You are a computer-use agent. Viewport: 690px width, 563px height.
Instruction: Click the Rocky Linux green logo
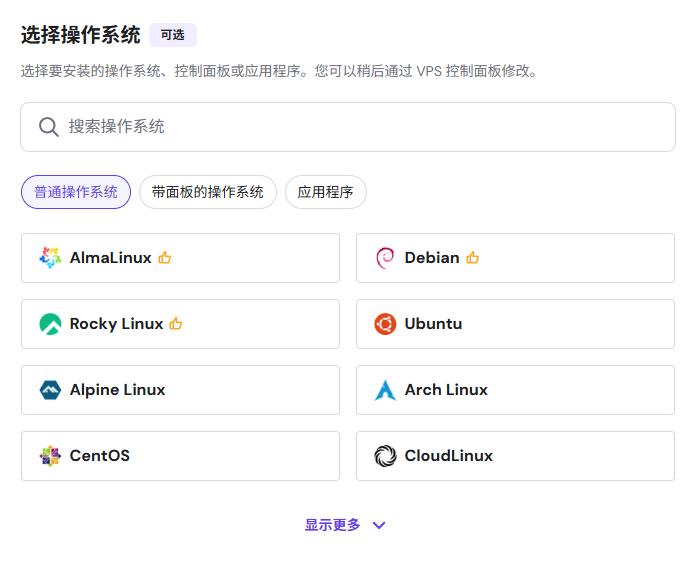click(x=50, y=324)
